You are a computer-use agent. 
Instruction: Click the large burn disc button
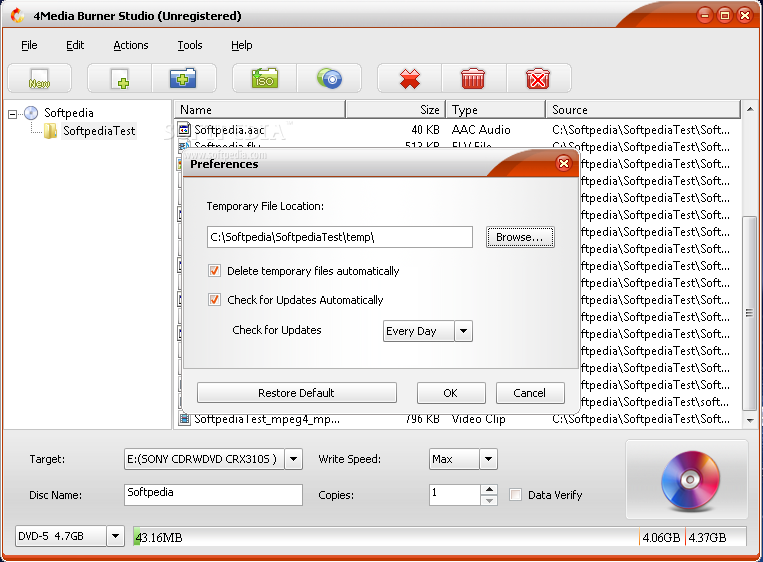tap(687, 480)
